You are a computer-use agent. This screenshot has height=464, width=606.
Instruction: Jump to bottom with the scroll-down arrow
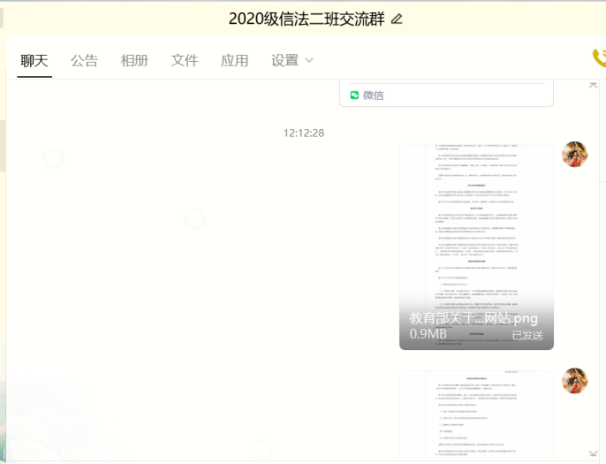(x=592, y=453)
